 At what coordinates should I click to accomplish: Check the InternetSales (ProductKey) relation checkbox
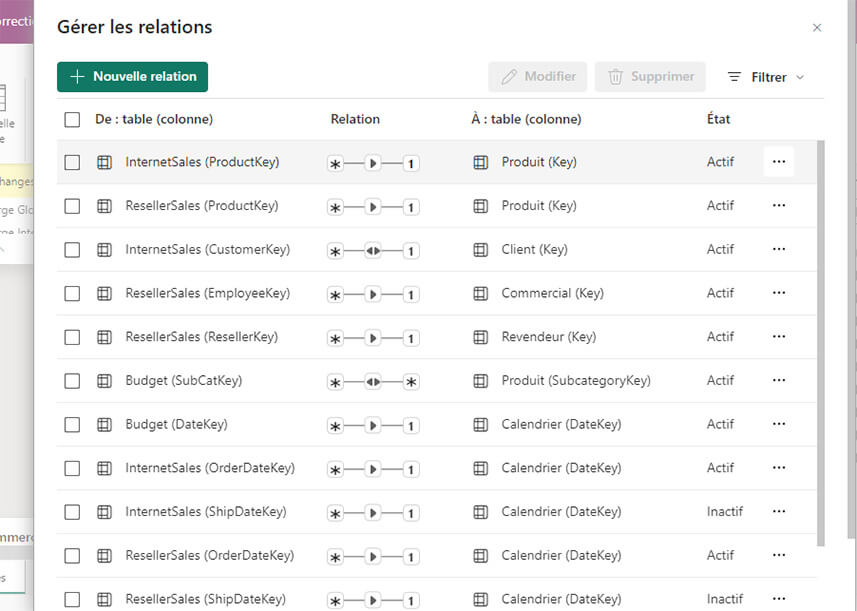(x=72, y=162)
